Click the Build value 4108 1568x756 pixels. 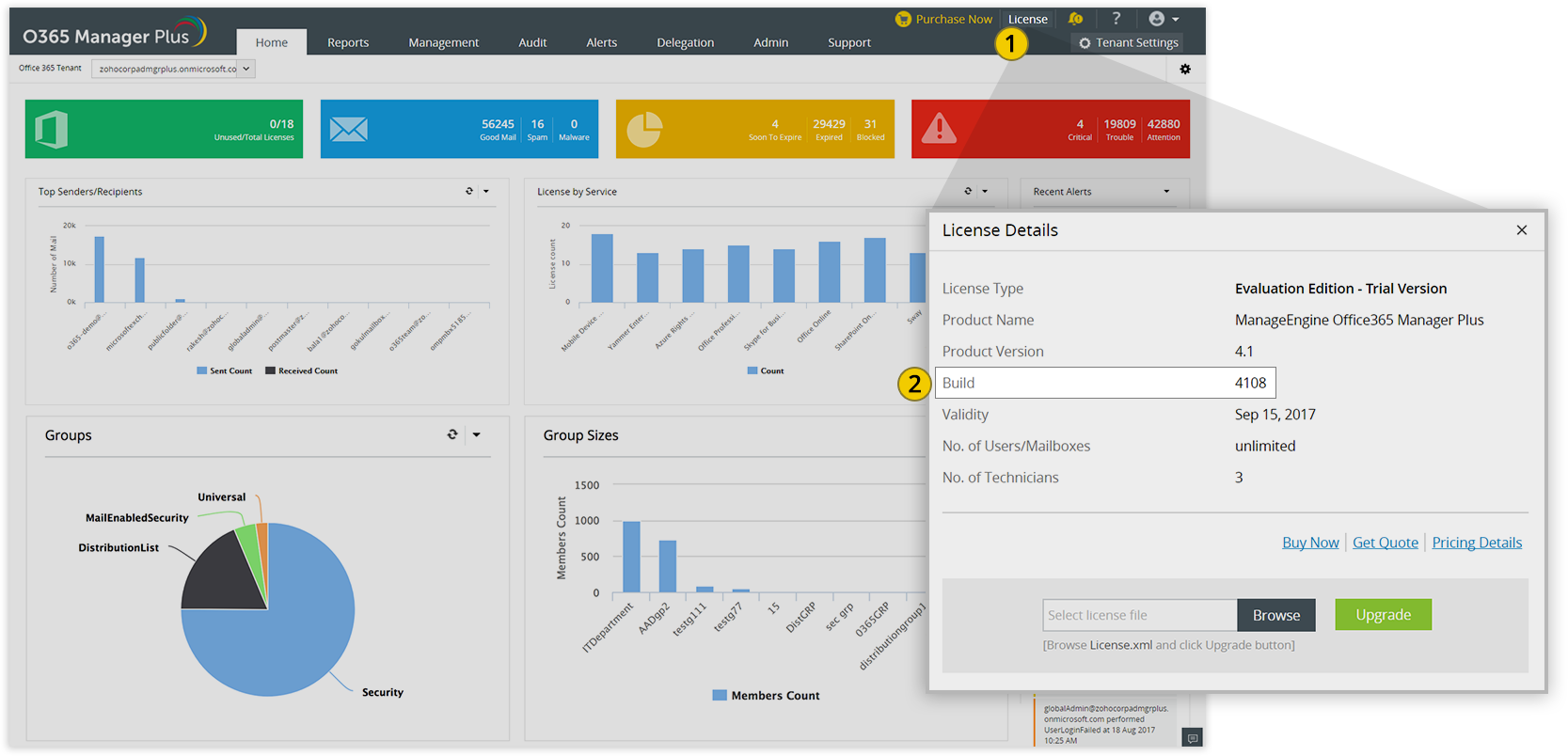pos(1250,383)
